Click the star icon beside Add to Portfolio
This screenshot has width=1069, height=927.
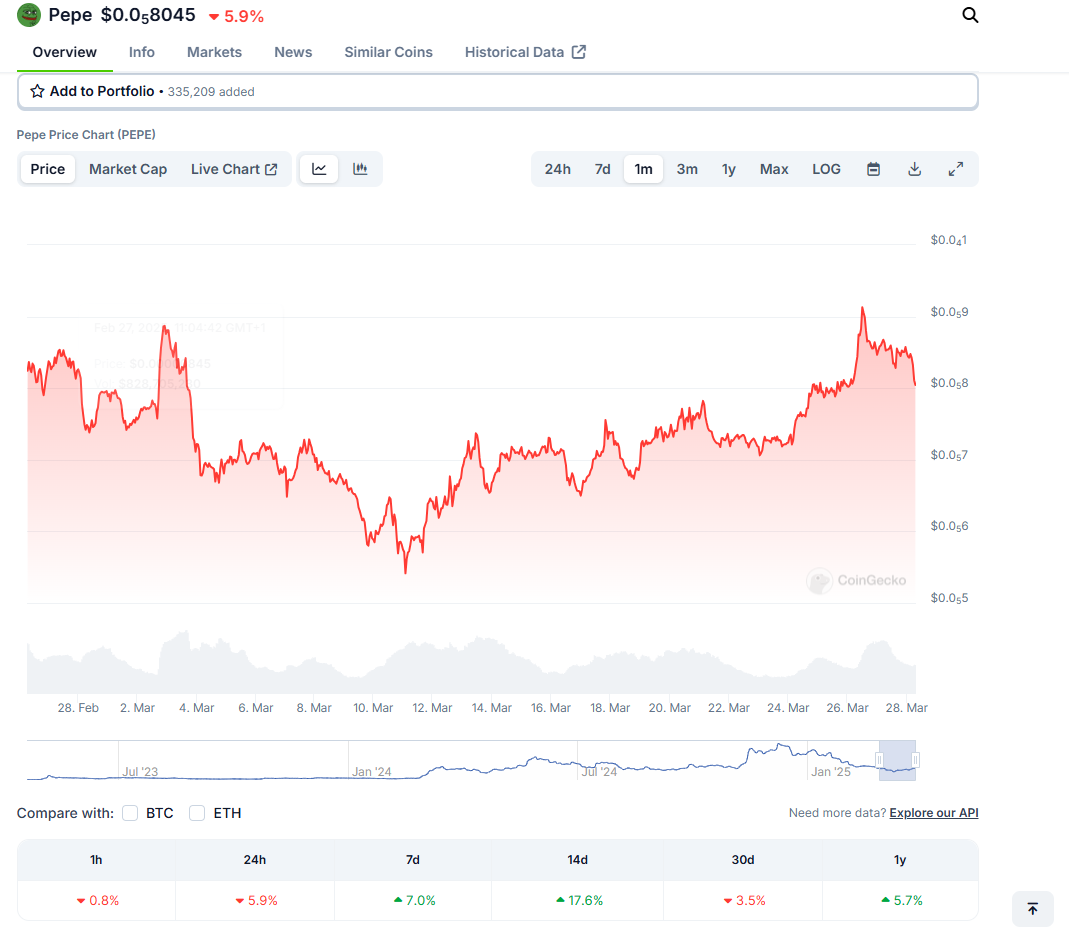37,91
